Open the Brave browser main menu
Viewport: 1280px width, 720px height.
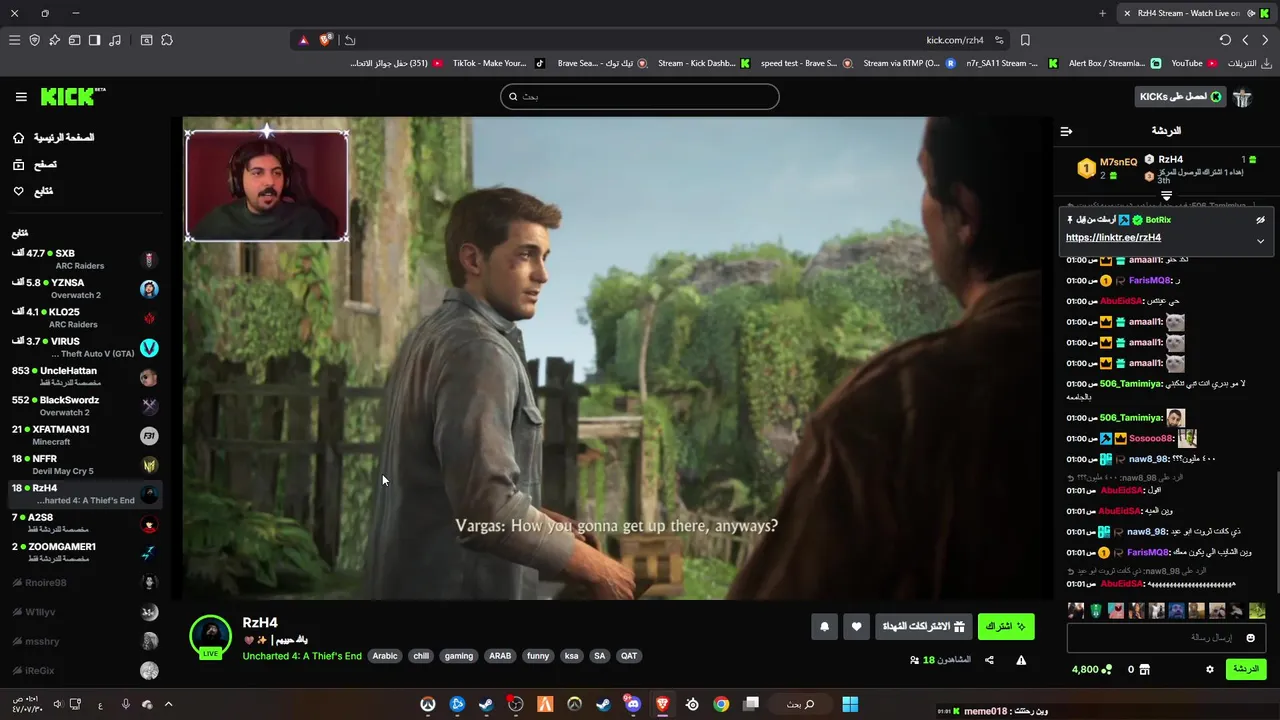pos(14,40)
